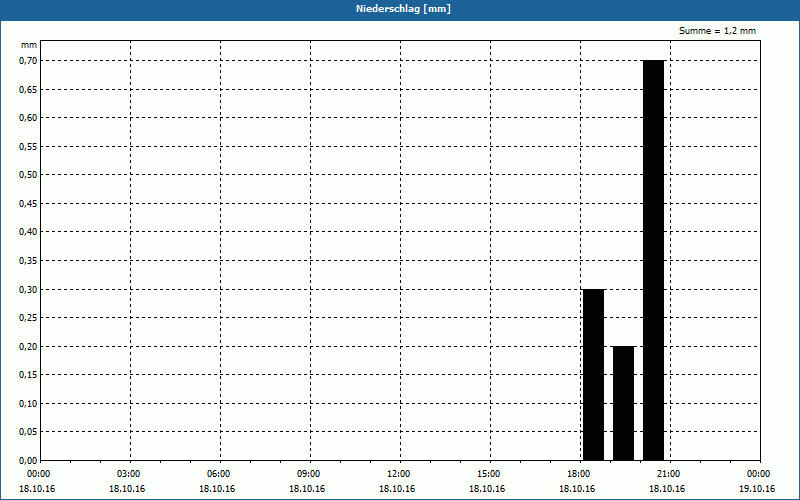Click the 18.10.16 date under 06:00

click(217, 489)
